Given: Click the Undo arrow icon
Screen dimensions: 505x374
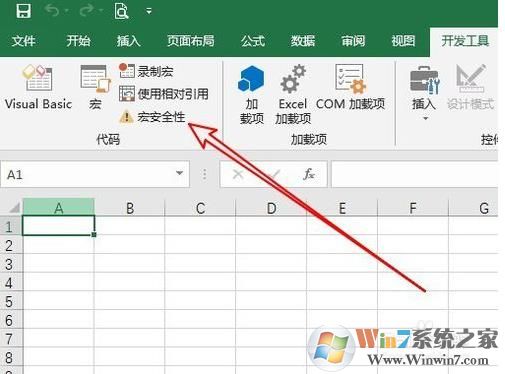Looking at the screenshot, I should tap(53, 11).
